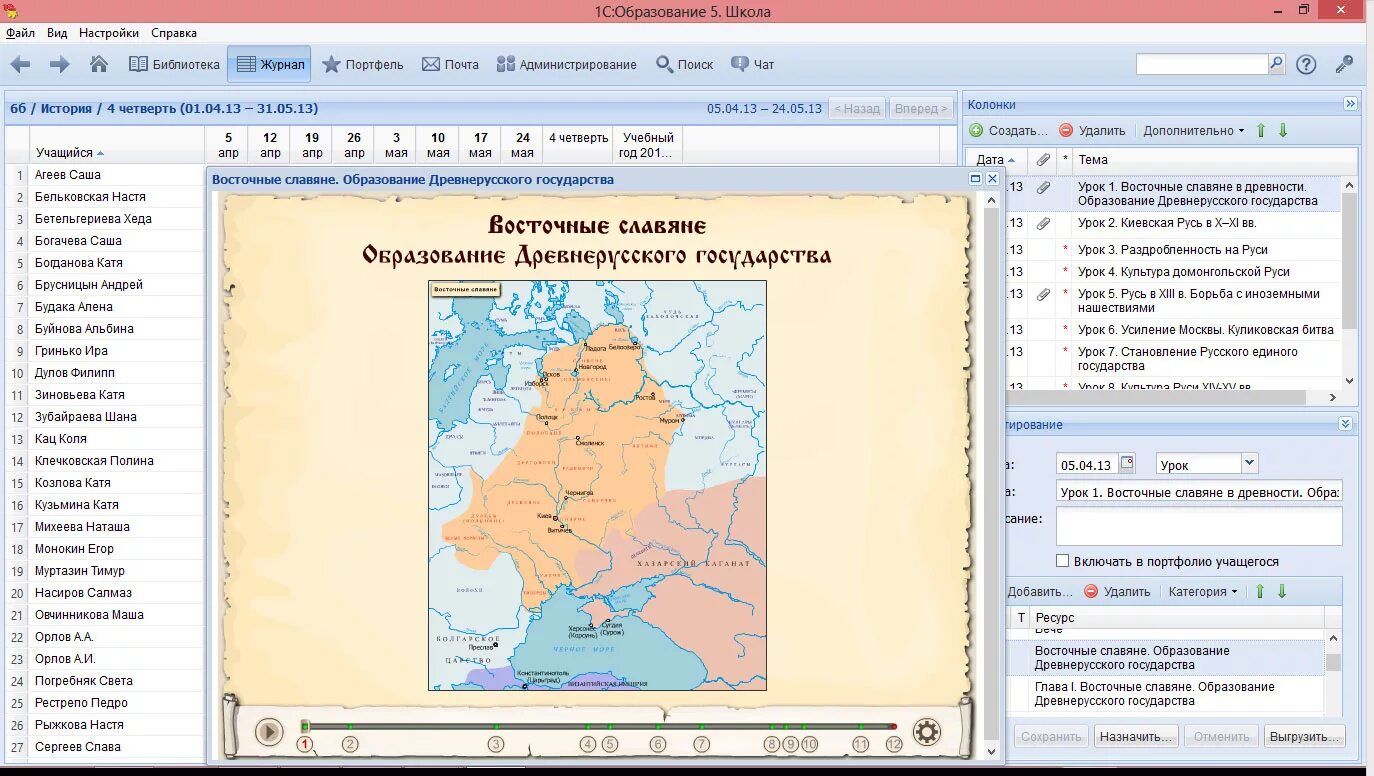
Task: Open the Категория dropdown
Action: 1203,591
